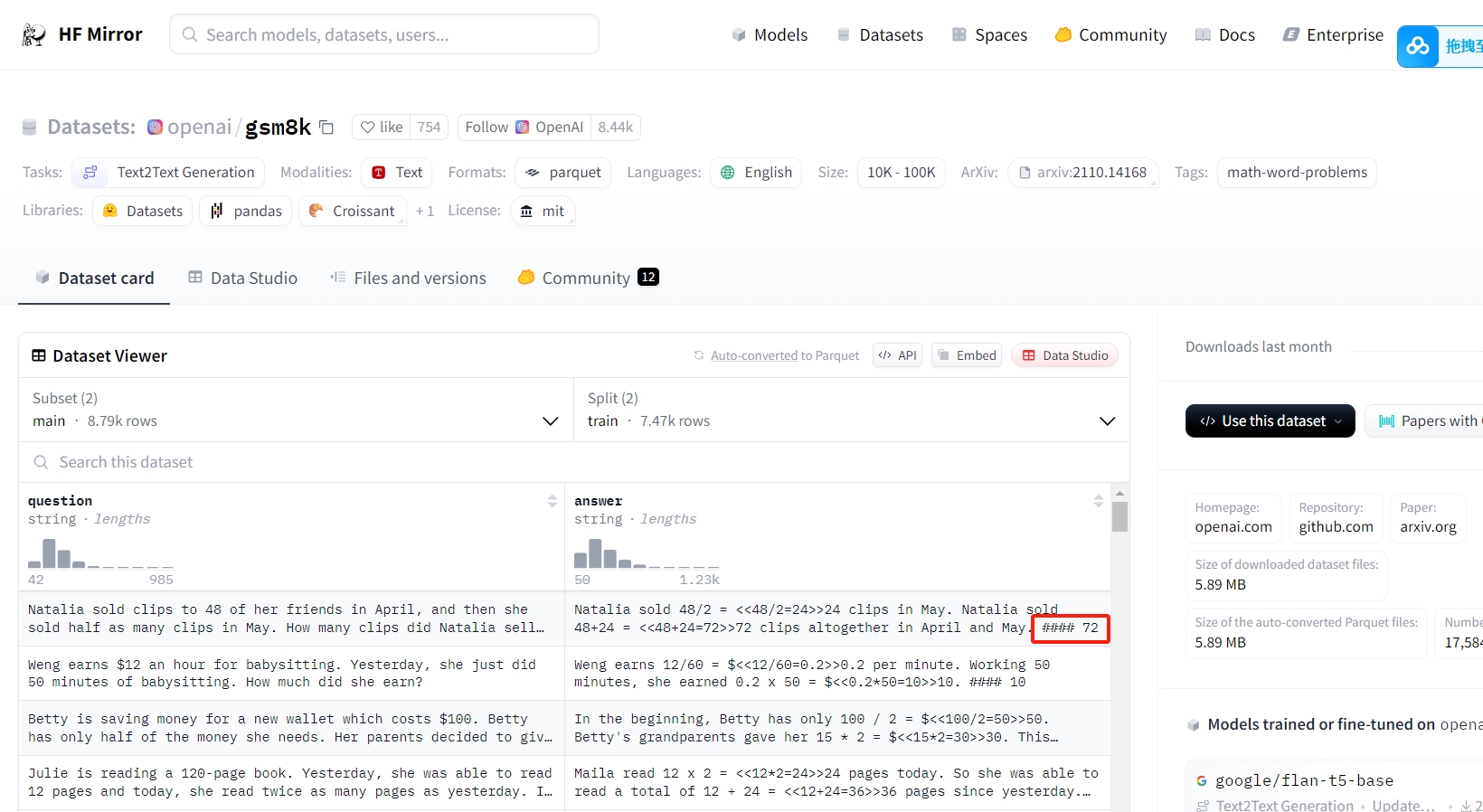Filter by parquet format tag

[563, 173]
